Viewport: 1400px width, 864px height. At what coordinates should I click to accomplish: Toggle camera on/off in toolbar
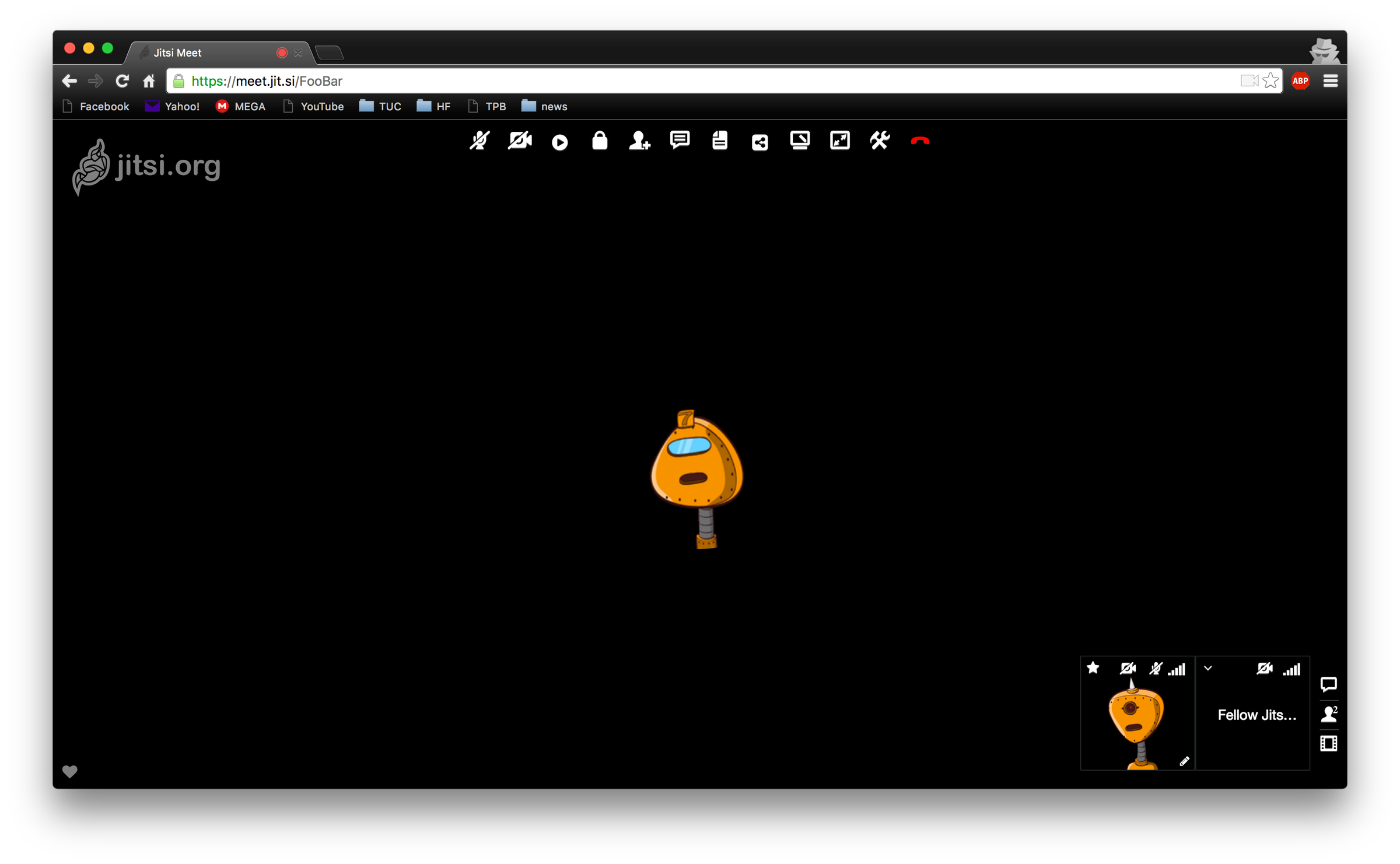point(519,141)
